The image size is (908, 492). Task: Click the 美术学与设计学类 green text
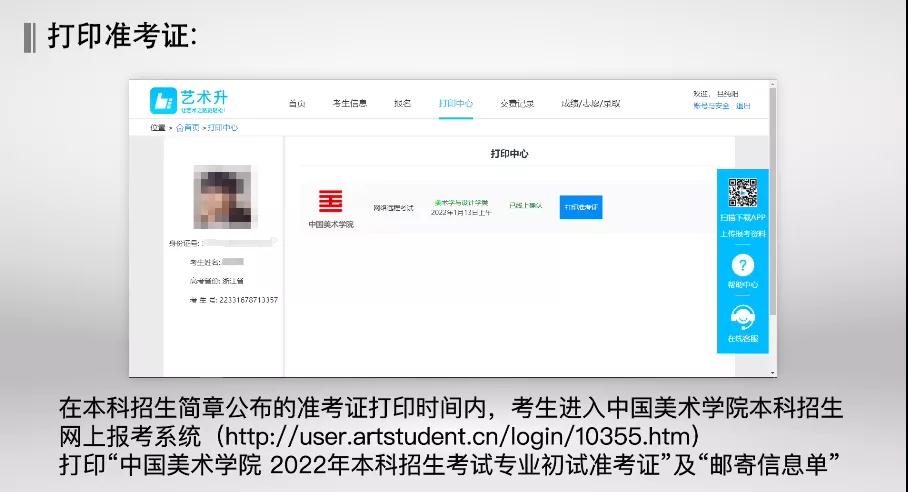coord(461,203)
